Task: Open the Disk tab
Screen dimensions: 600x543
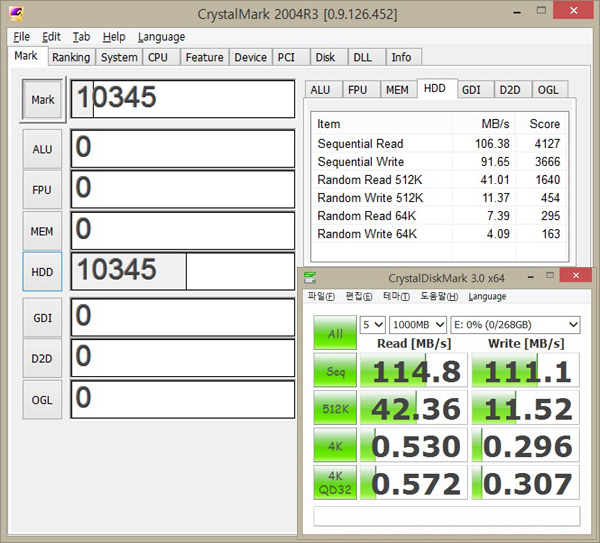Action: coord(325,57)
